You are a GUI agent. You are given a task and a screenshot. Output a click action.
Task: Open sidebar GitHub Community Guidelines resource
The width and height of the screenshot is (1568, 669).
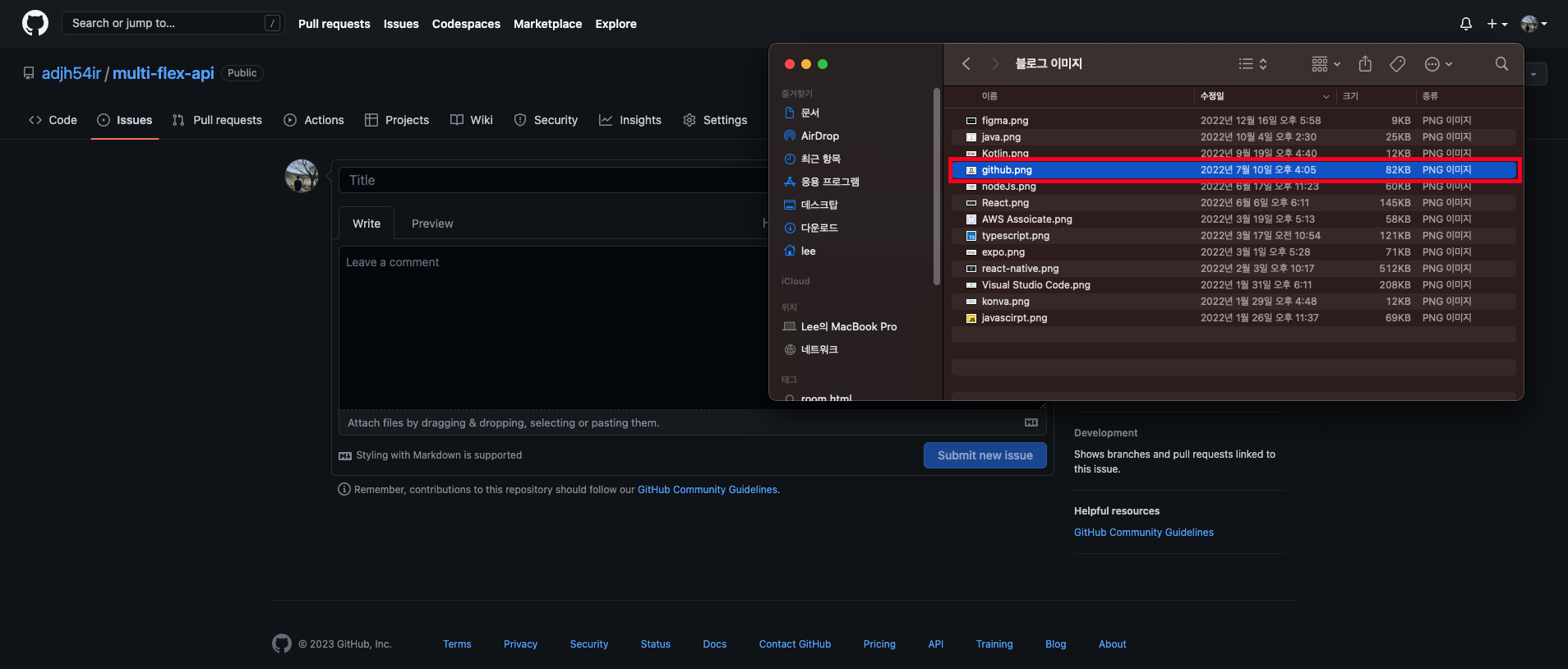(1144, 533)
